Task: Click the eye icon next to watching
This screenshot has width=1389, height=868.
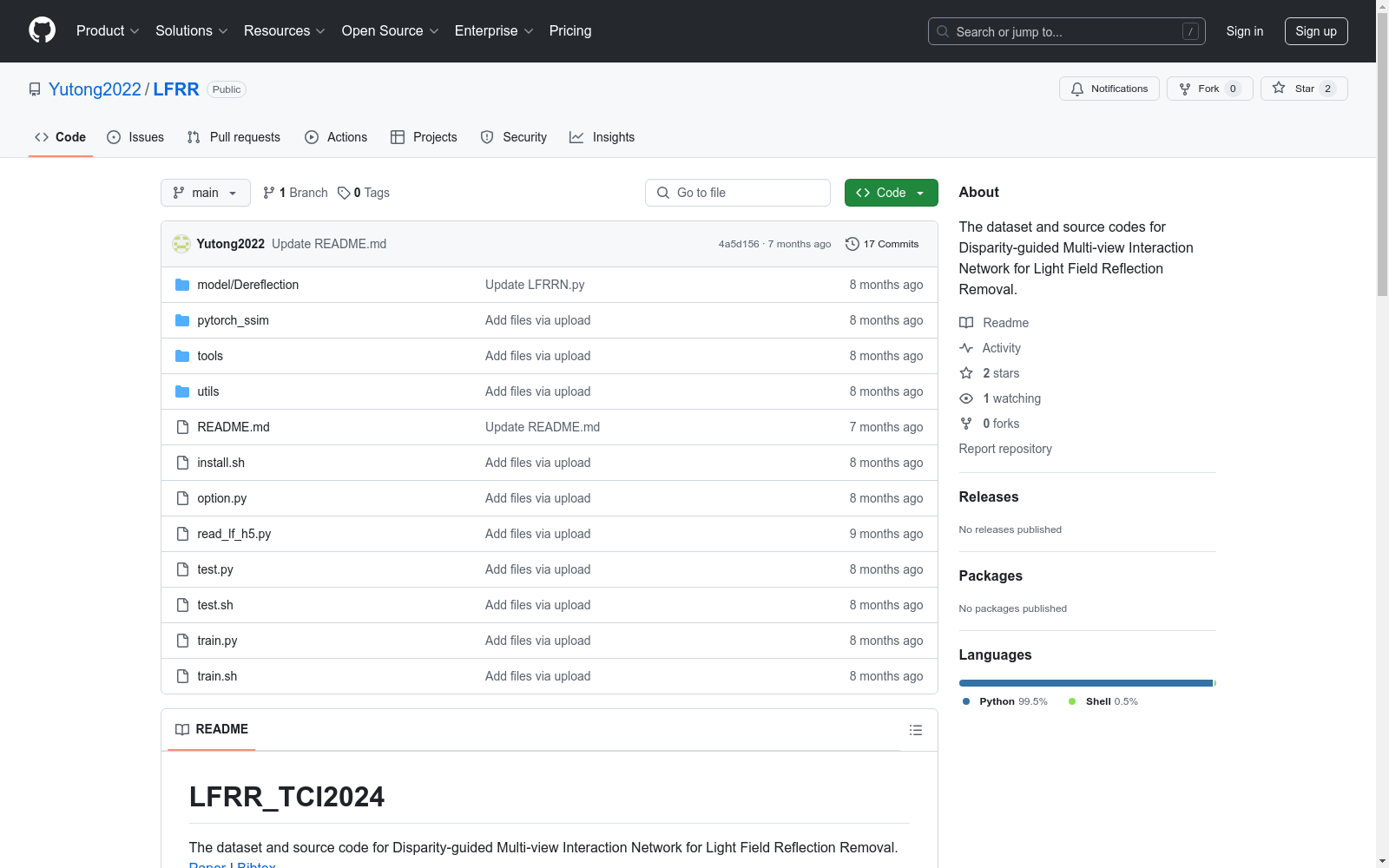Action: [x=966, y=398]
